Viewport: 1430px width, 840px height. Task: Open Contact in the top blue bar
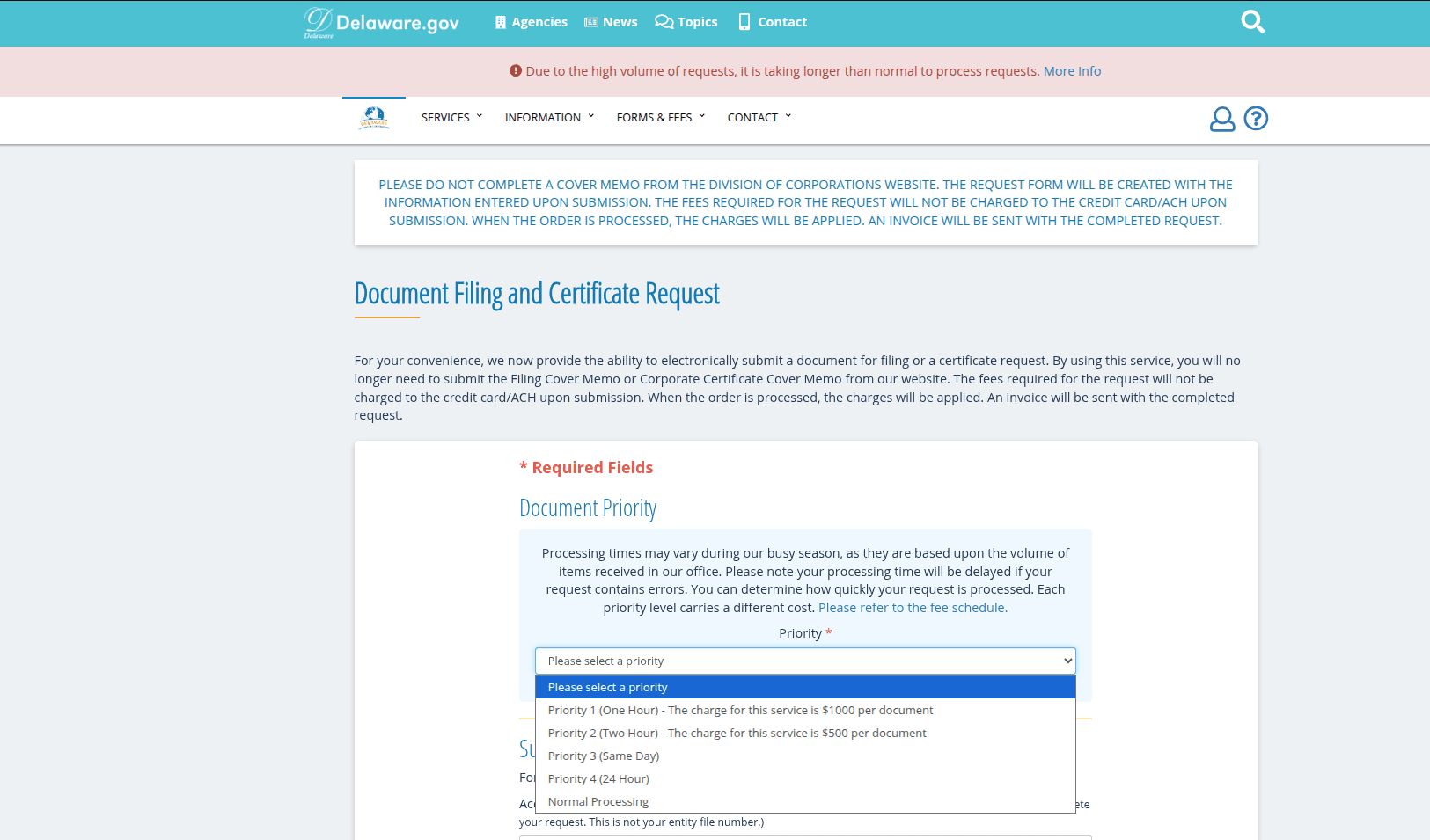(x=772, y=22)
